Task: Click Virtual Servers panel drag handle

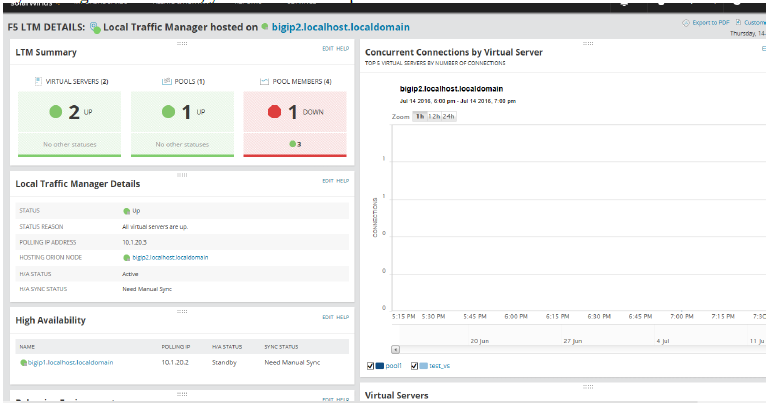Action: click(588, 387)
